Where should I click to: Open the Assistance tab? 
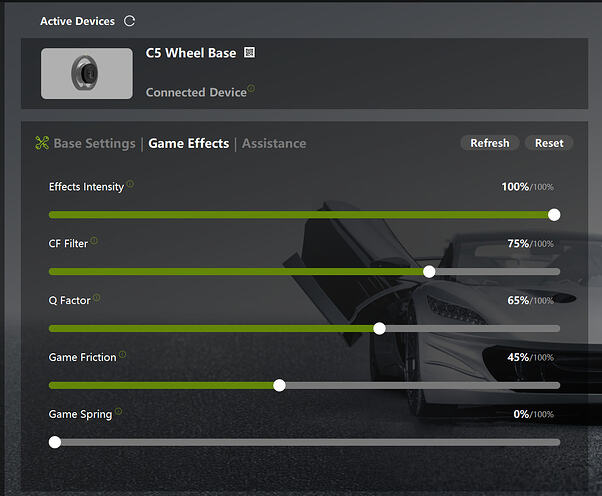point(274,143)
